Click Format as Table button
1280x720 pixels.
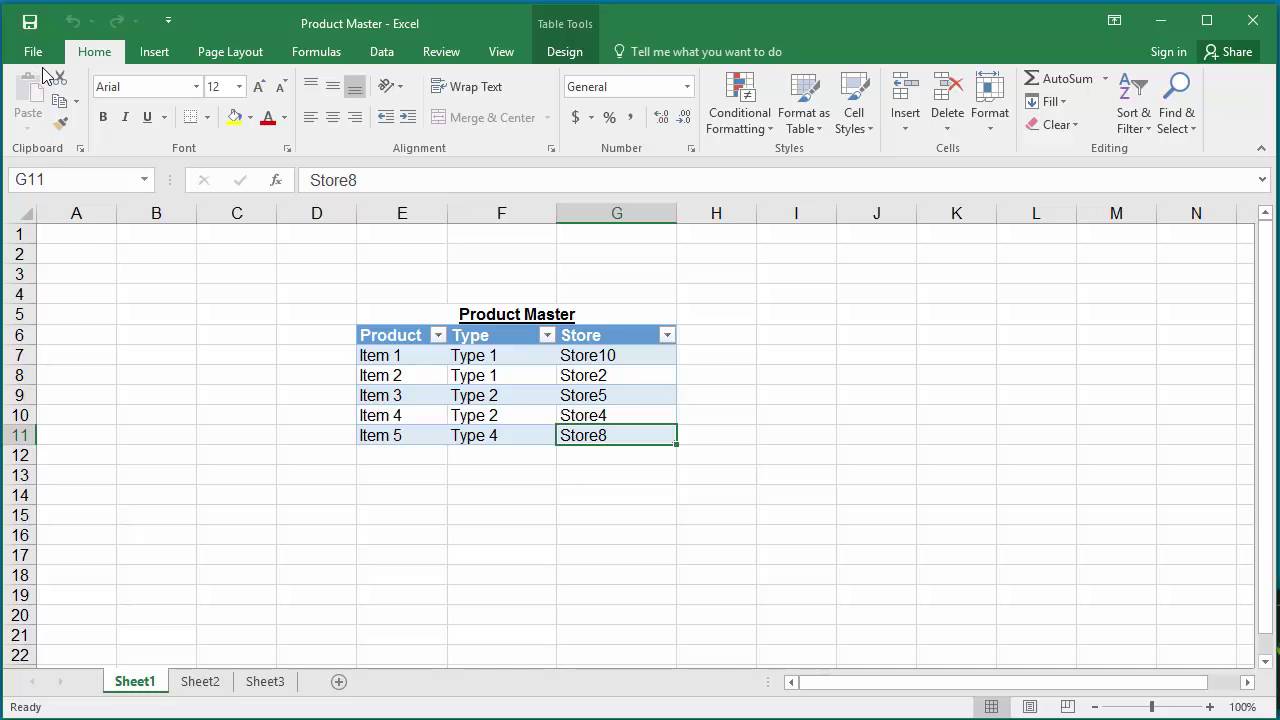[804, 103]
